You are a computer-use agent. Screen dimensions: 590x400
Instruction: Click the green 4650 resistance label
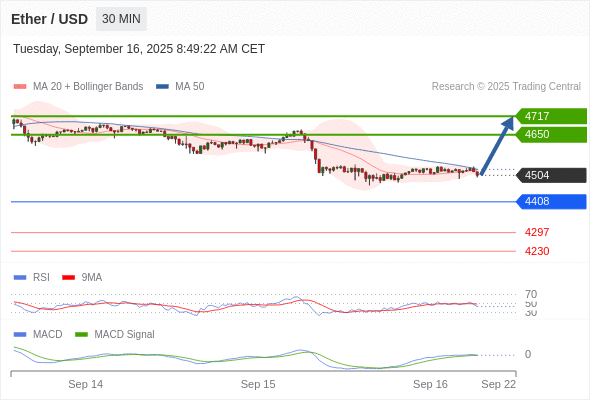pyautogui.click(x=551, y=134)
